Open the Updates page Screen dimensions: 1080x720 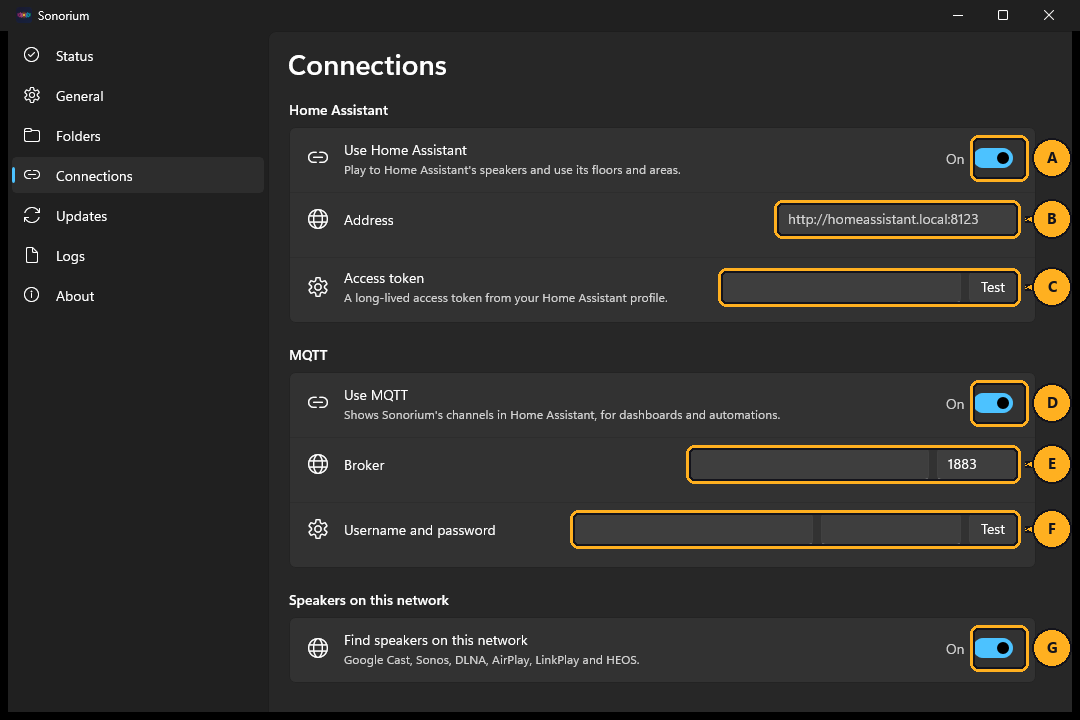[x=138, y=216]
